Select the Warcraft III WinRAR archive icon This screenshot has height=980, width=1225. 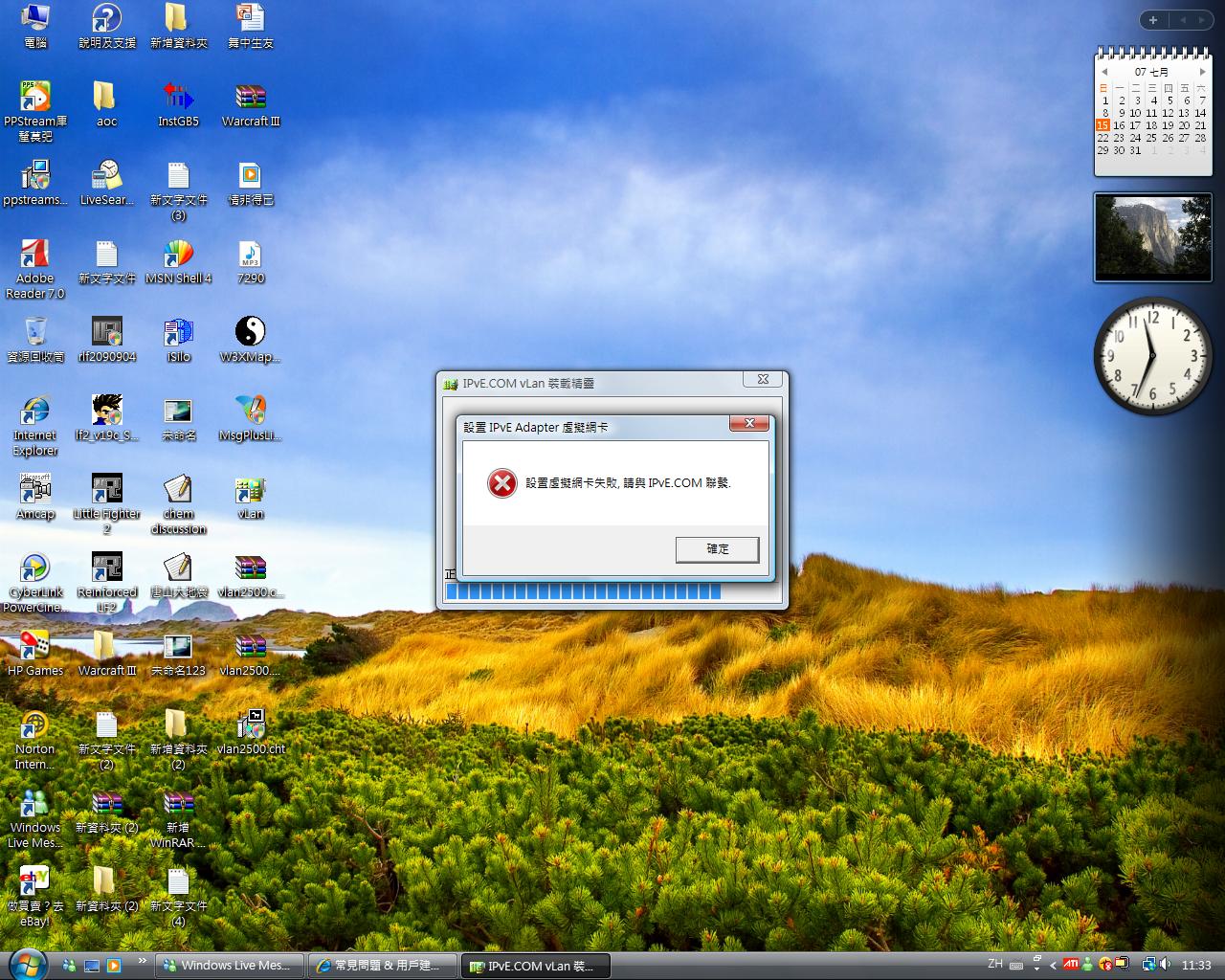coord(251,104)
